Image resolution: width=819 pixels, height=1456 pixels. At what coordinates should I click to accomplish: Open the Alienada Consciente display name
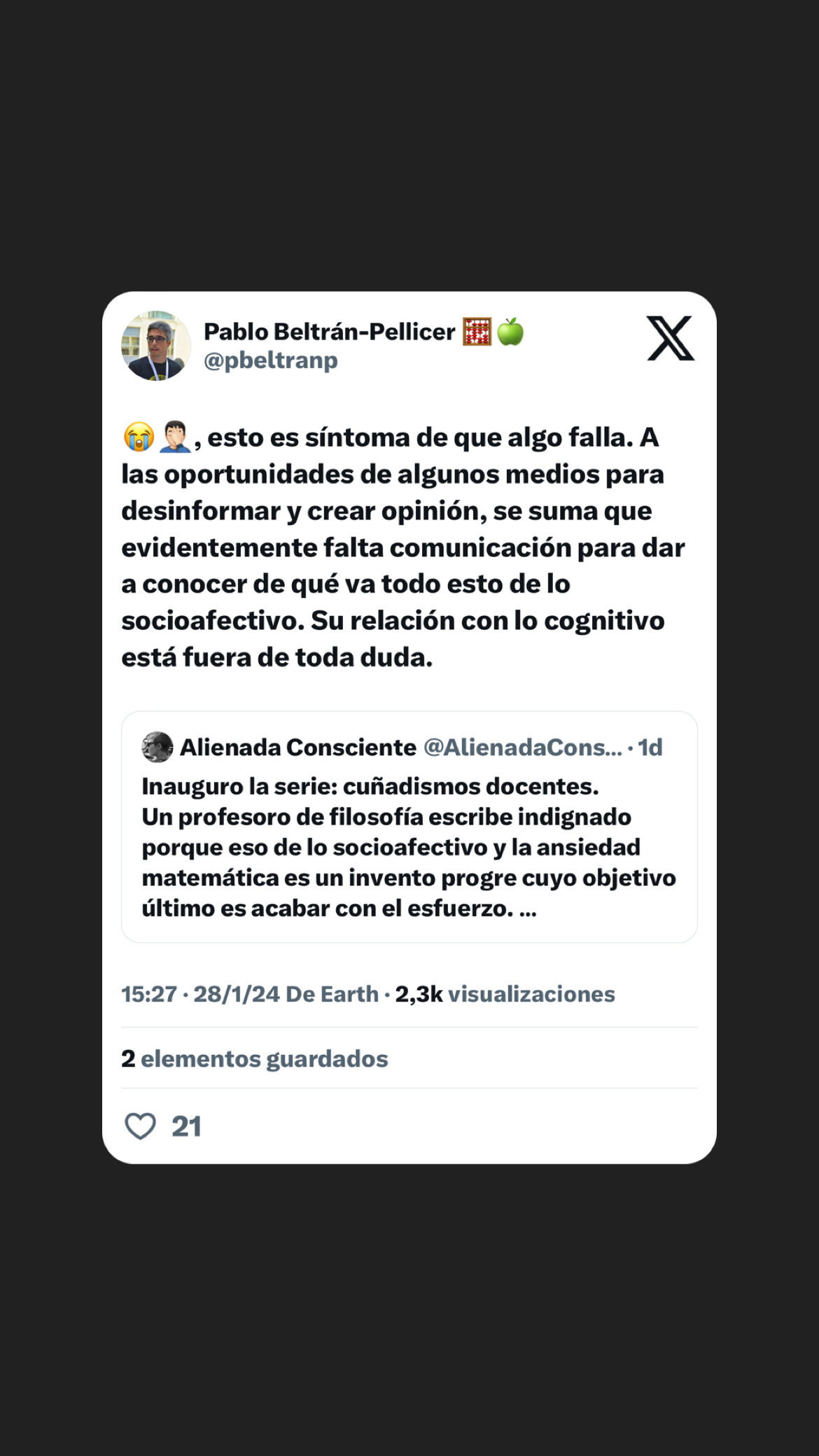tap(298, 748)
